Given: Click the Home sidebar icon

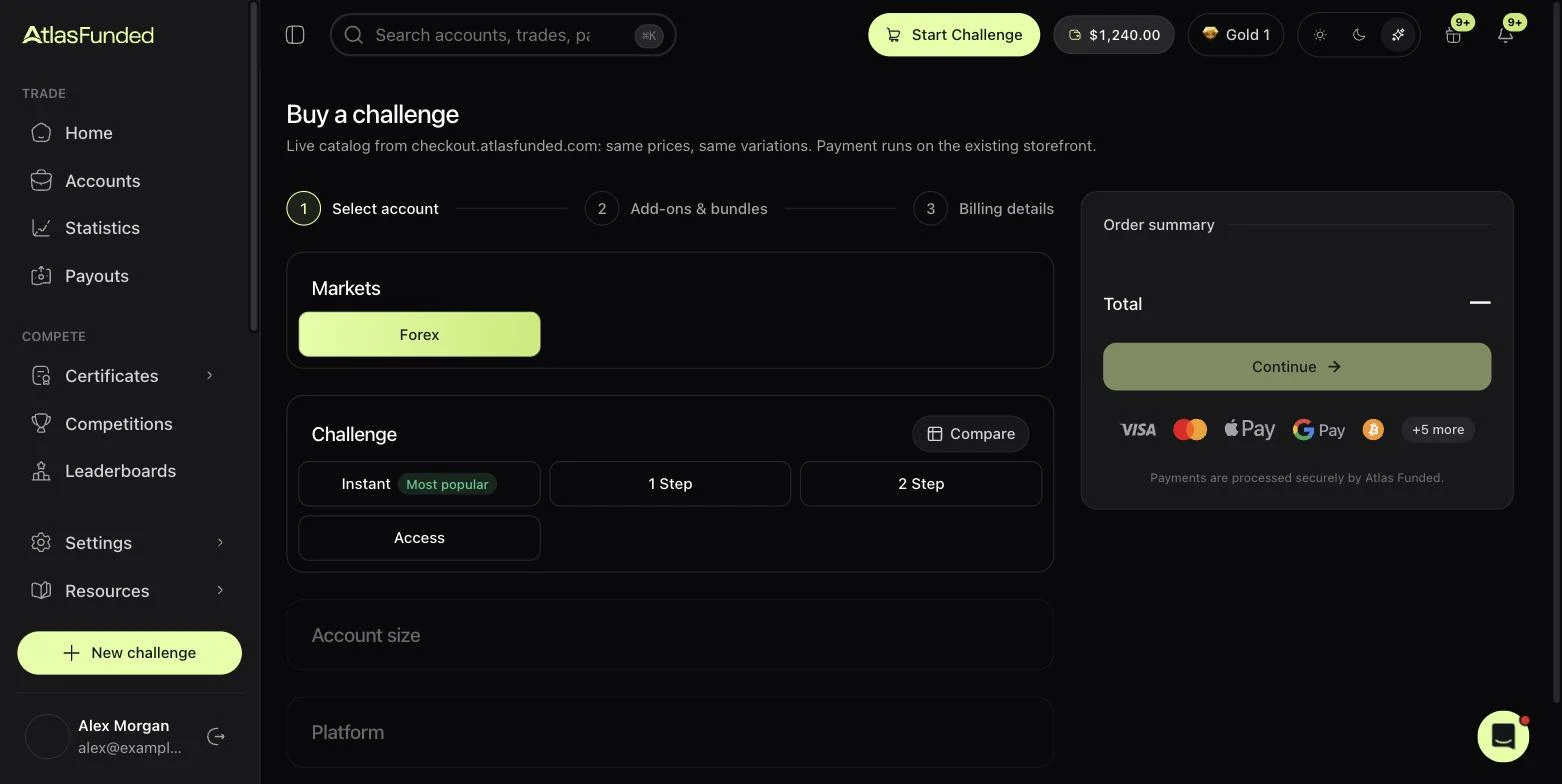Looking at the screenshot, I should 41,133.
